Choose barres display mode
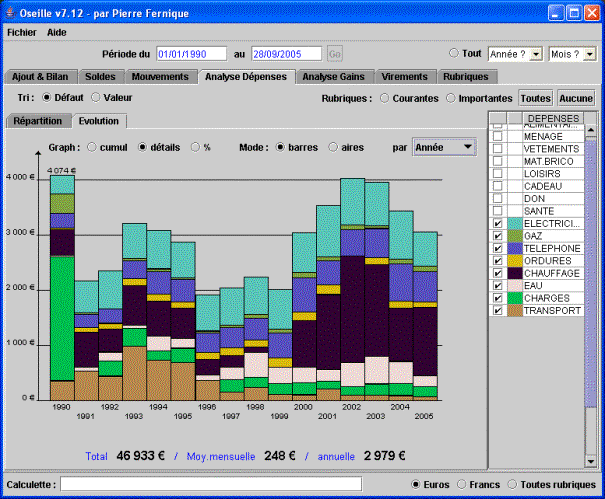605x499 pixels. pos(280,147)
